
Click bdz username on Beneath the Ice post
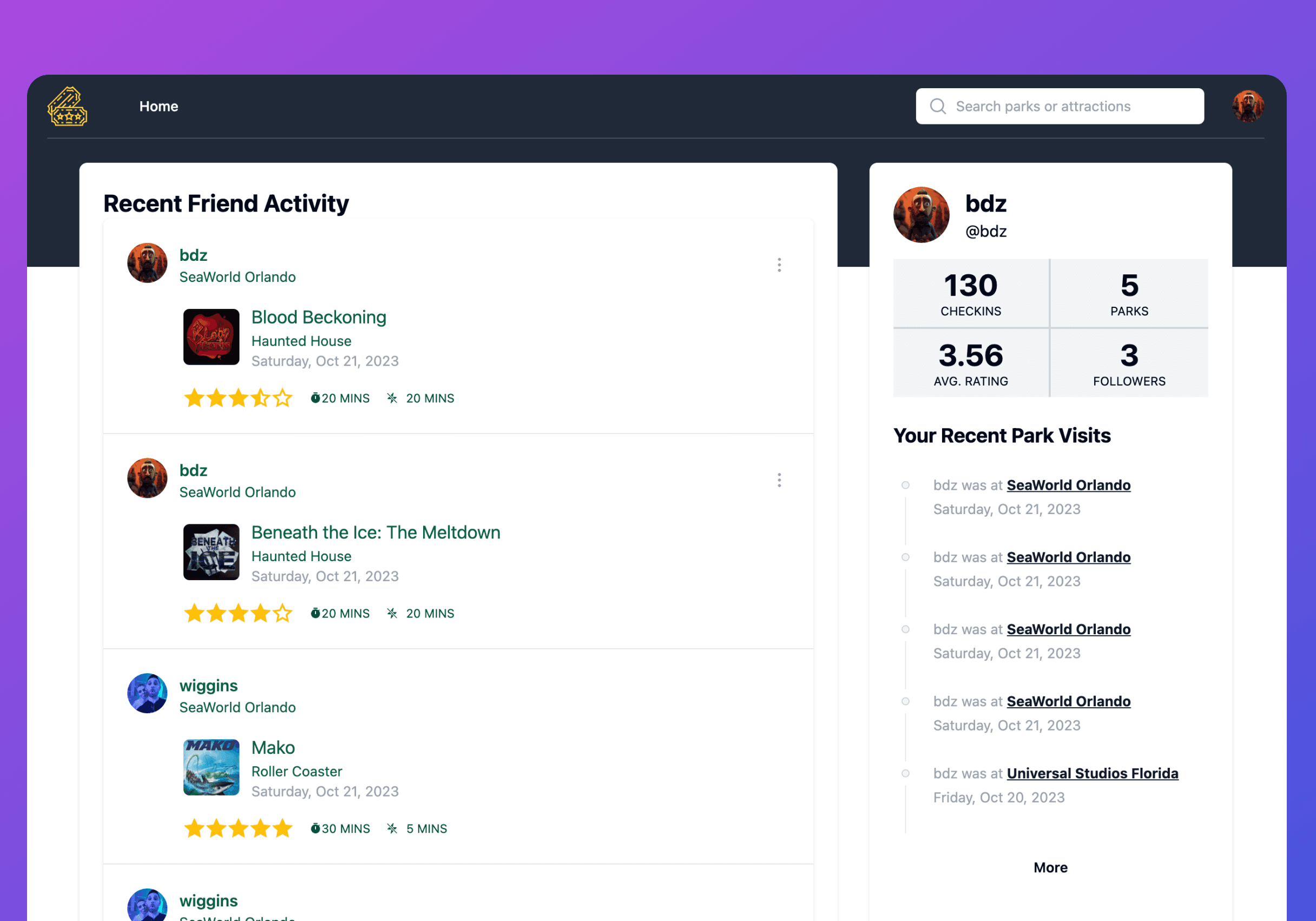click(x=193, y=470)
